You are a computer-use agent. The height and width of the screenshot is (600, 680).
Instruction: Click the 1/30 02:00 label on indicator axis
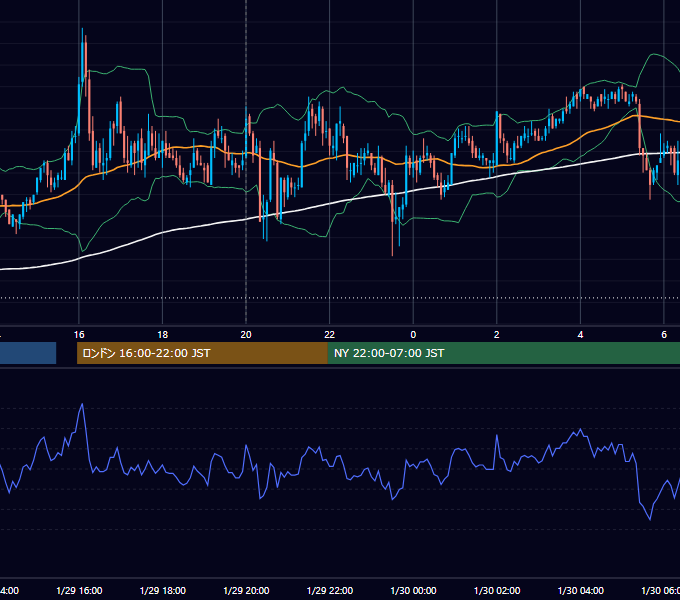[497, 590]
